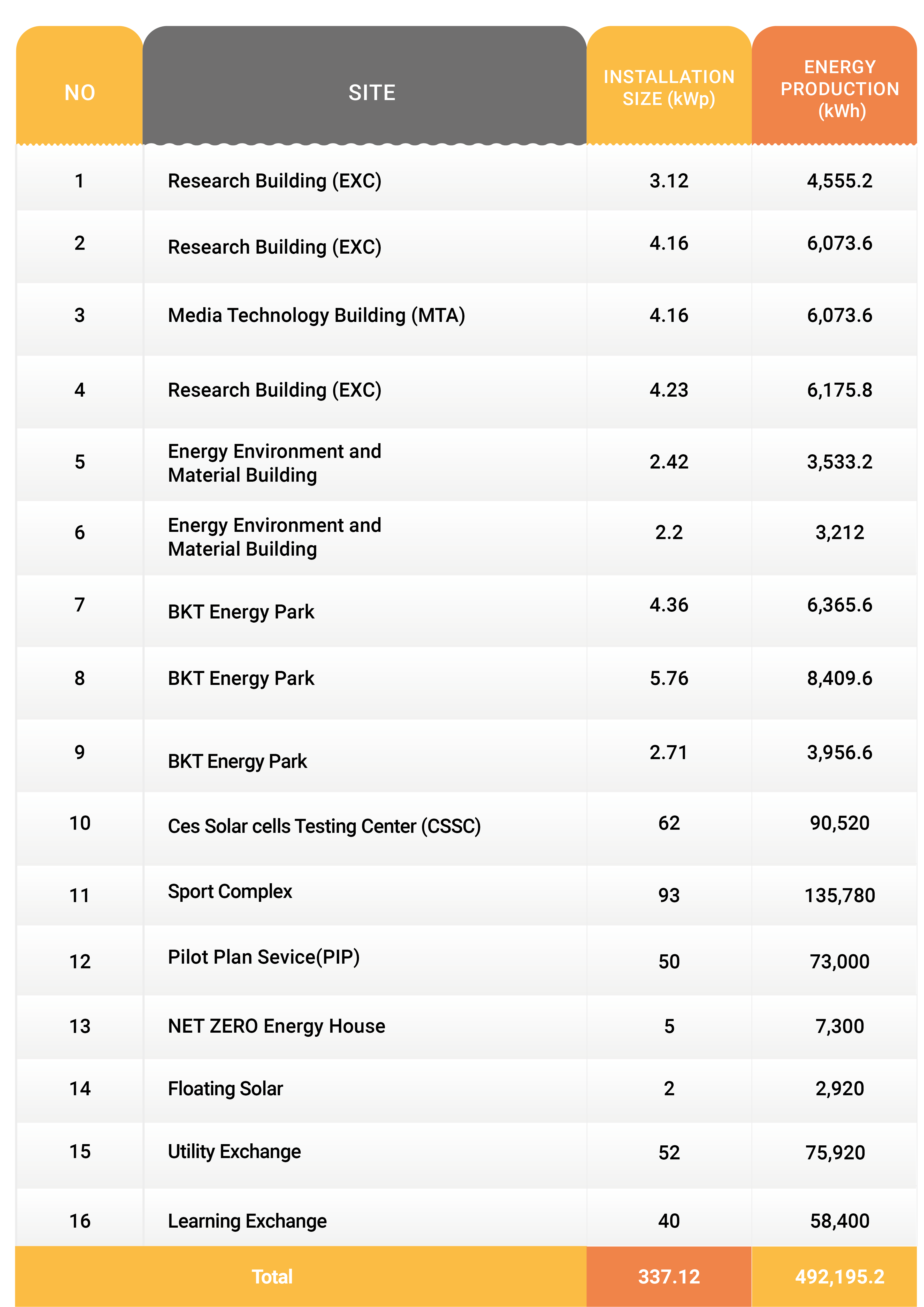Viewport: 924px width, 1307px height.
Task: Select the Total label in footer row
Action: coord(272,1277)
